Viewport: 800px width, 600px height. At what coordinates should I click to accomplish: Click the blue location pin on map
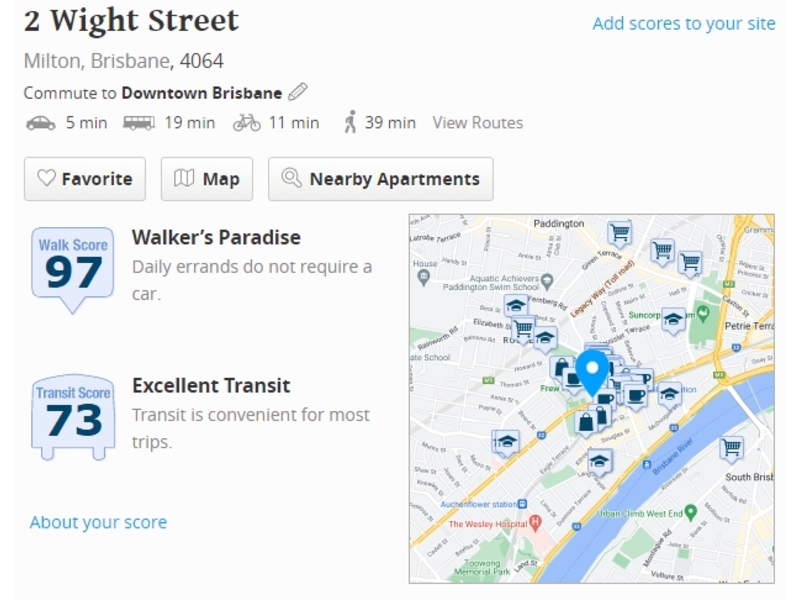coord(592,373)
